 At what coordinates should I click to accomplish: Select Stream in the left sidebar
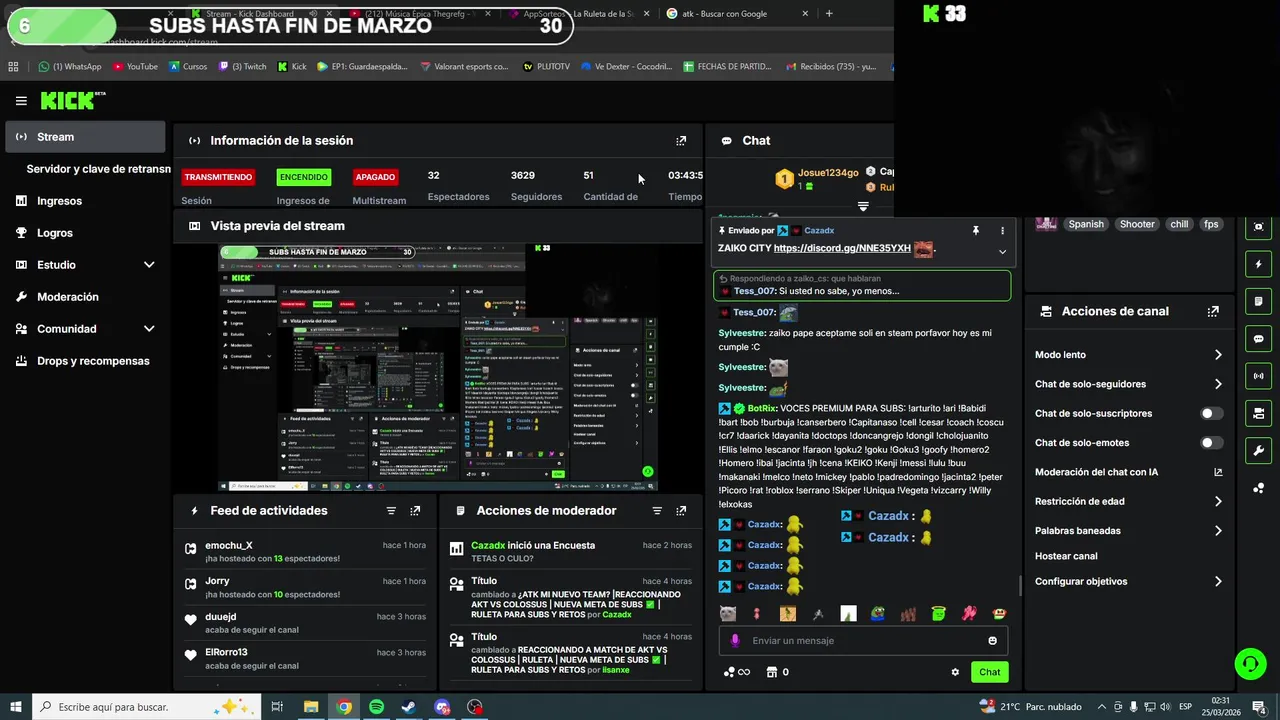(86, 137)
